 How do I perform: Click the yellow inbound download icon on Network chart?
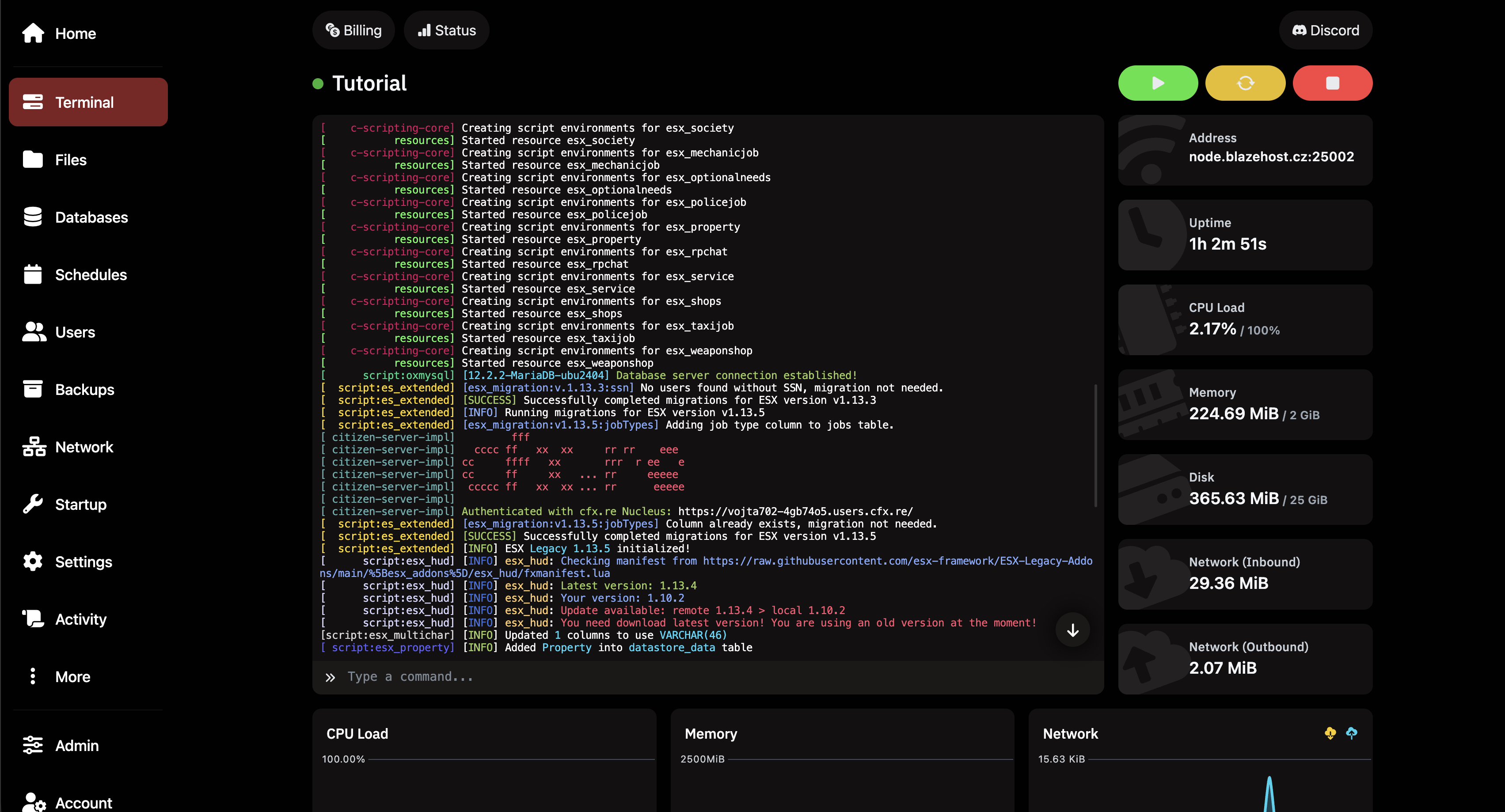point(1330,733)
